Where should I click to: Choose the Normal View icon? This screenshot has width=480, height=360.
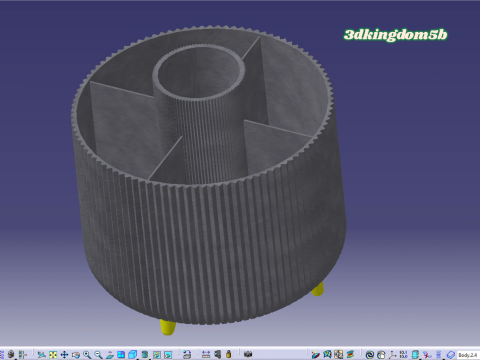(110, 354)
